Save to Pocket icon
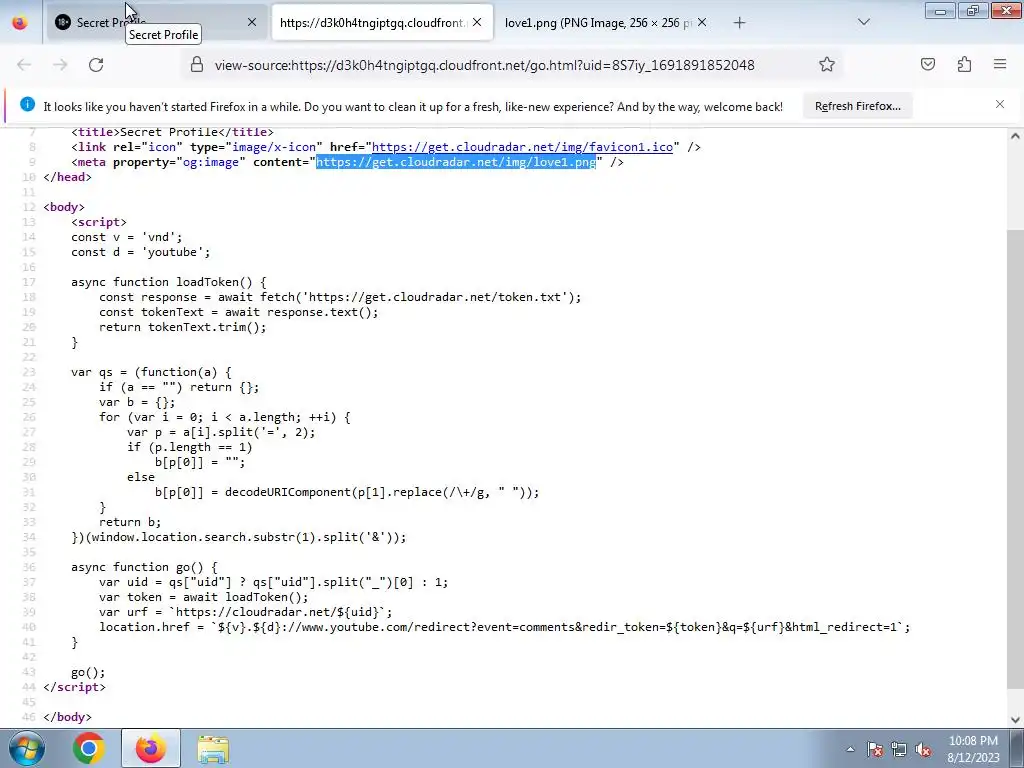The width and height of the screenshot is (1024, 768). pyautogui.click(x=928, y=64)
